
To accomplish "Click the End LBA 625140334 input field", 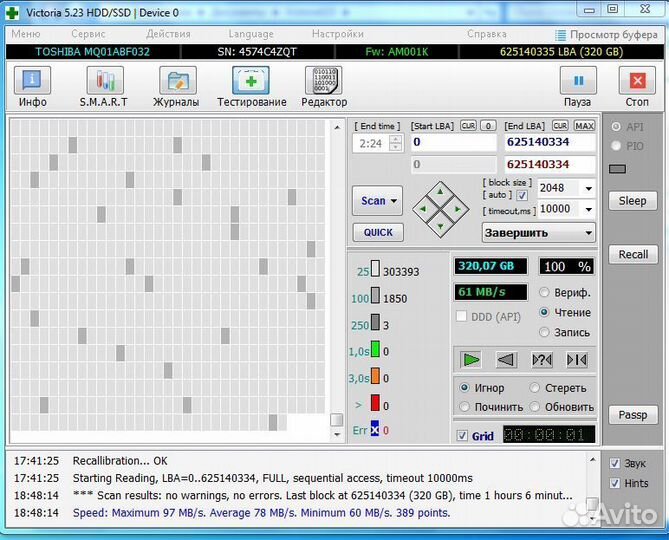I will pos(550,142).
